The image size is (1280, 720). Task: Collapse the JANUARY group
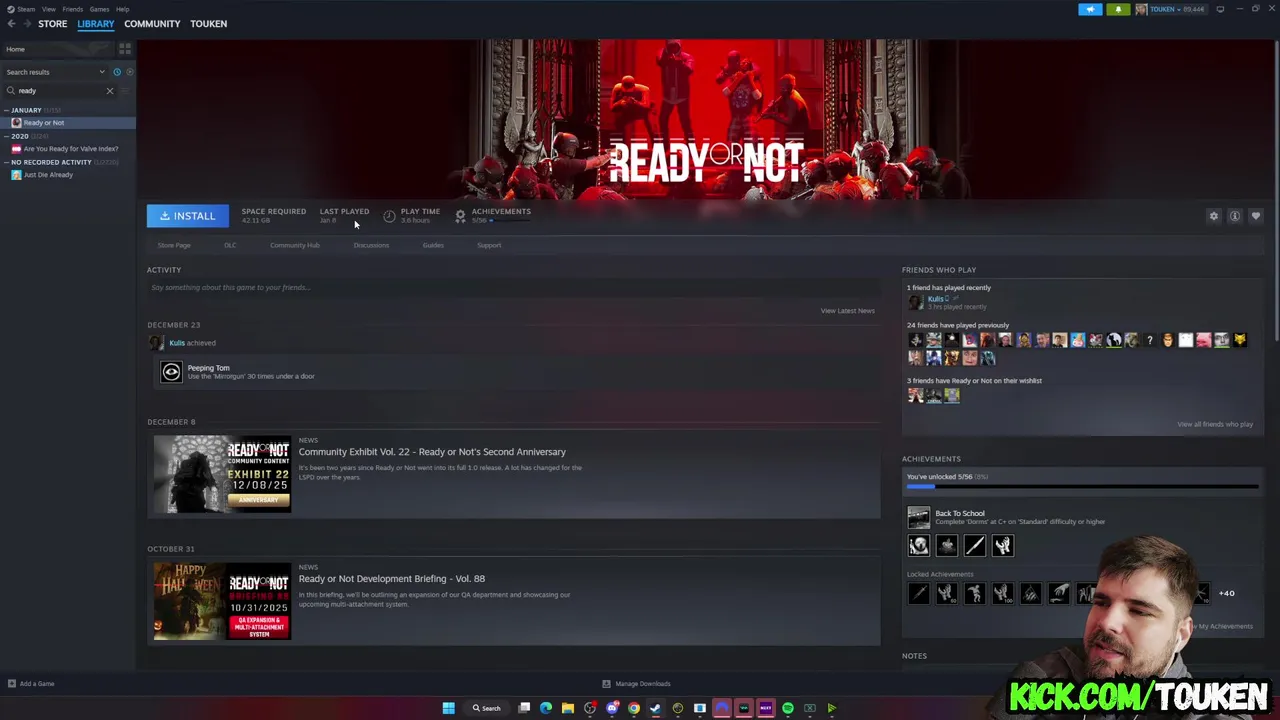point(7,110)
